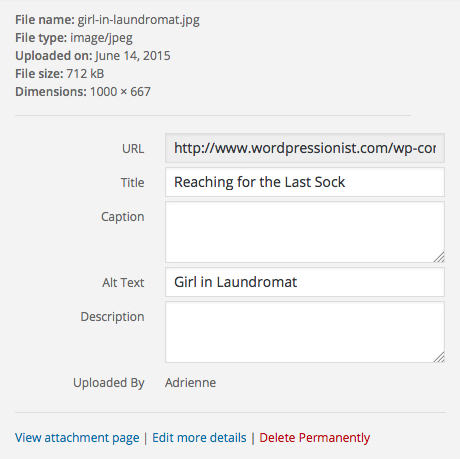Viewport: 460px width, 459px height.
Task: Click the Uploaded By name Adrienne
Action: pyautogui.click(x=190, y=383)
